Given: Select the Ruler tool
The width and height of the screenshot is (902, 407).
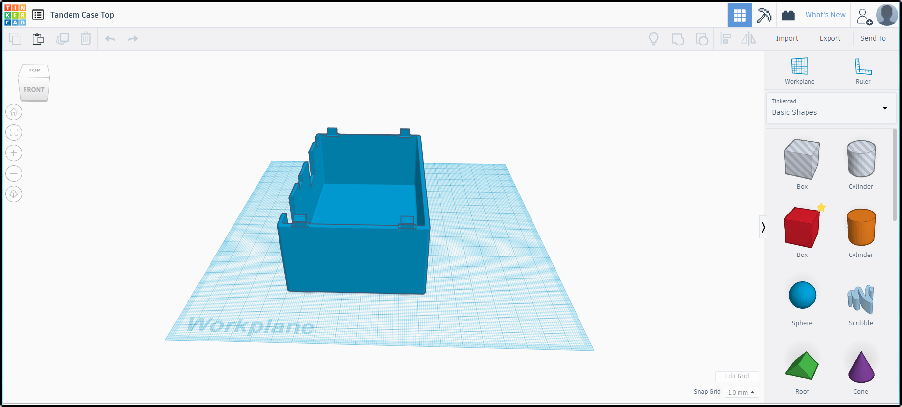Looking at the screenshot, I should click(x=863, y=71).
